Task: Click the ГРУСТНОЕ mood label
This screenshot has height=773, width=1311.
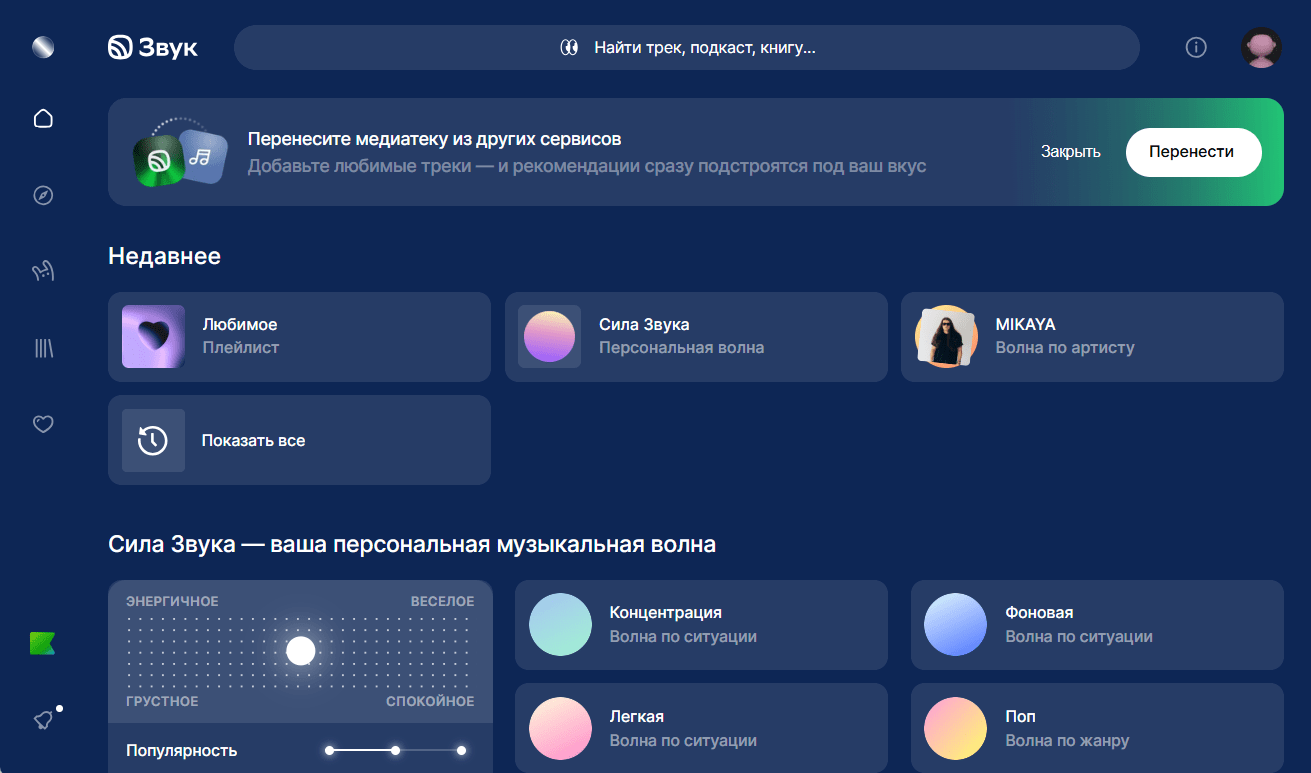Action: coord(162,701)
